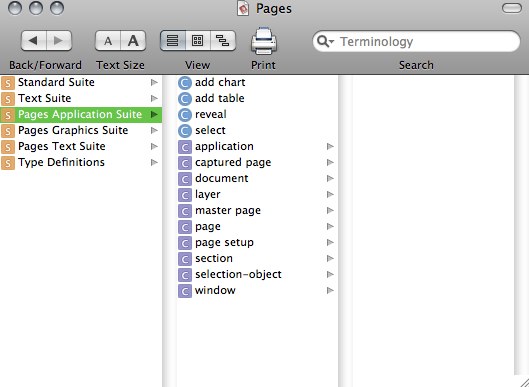This screenshot has height=387, width=529.
Task: Switch to hierarchy outline view mode
Action: (223, 41)
